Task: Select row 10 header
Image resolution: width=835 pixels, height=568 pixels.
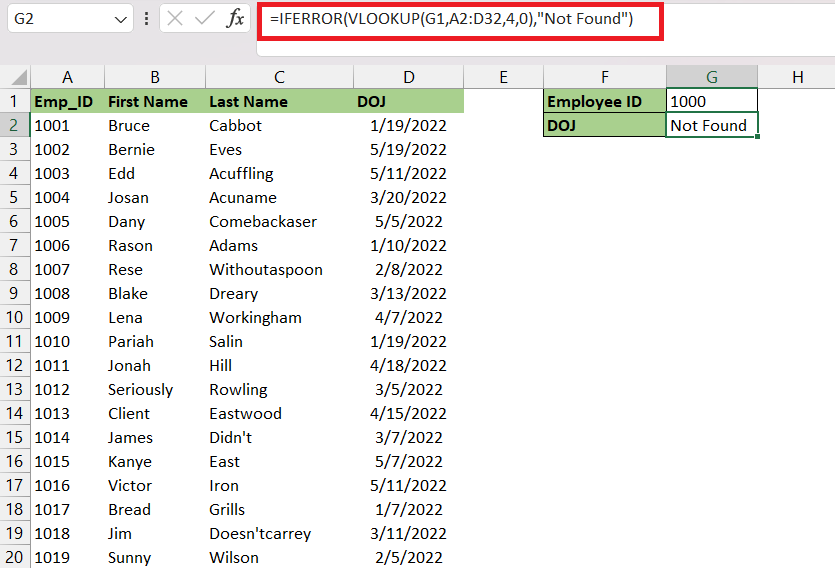Action: [15, 317]
